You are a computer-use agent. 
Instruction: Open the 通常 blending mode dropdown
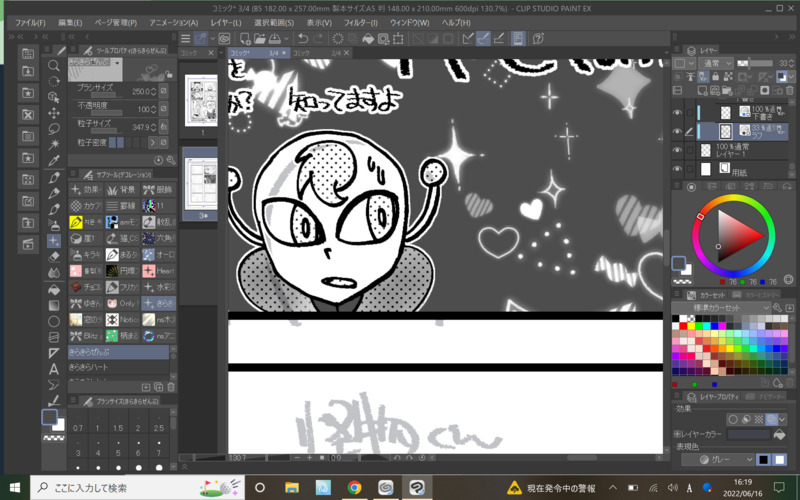coord(716,63)
